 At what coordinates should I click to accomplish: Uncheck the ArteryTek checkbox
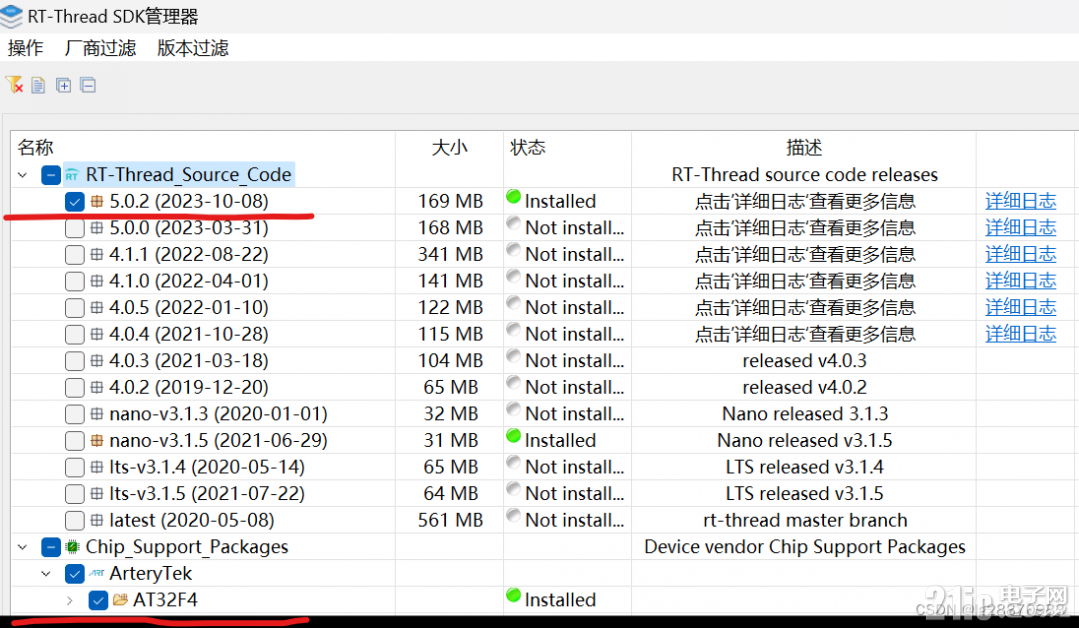(x=74, y=573)
